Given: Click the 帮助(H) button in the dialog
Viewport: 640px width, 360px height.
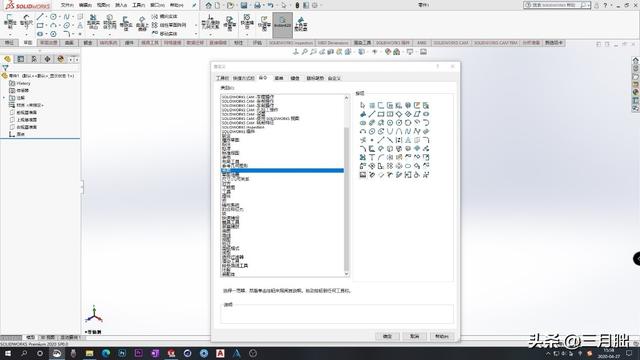Looking at the screenshot, I should pos(442,336).
